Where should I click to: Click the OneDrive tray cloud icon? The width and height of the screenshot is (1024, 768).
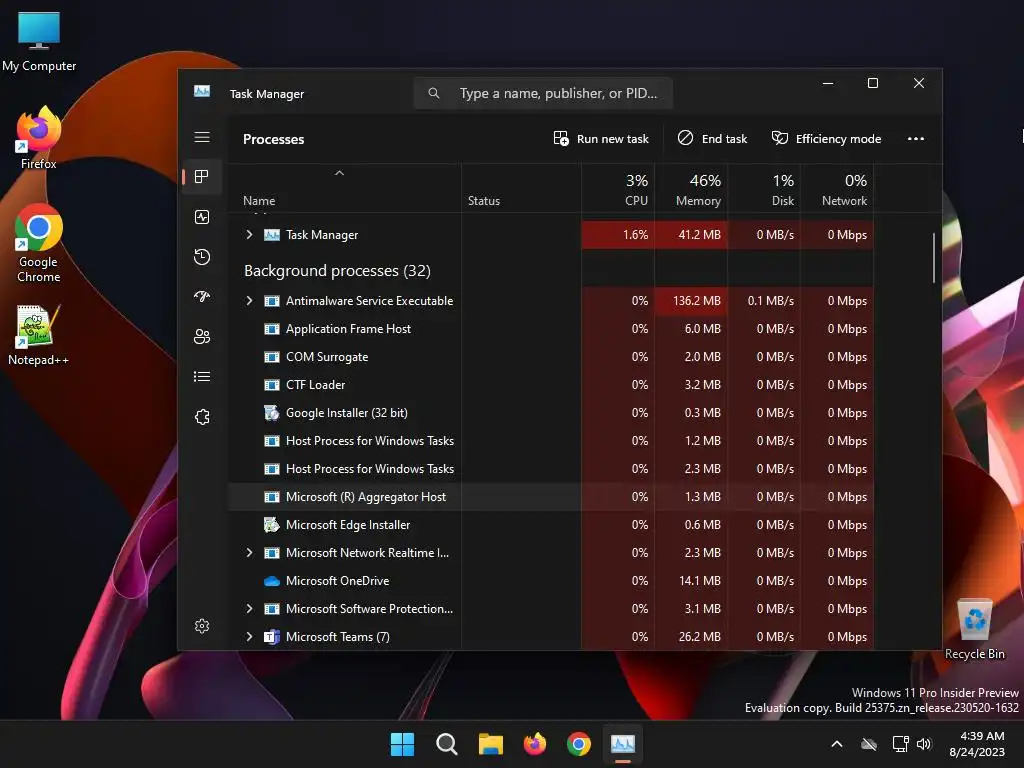coord(869,744)
